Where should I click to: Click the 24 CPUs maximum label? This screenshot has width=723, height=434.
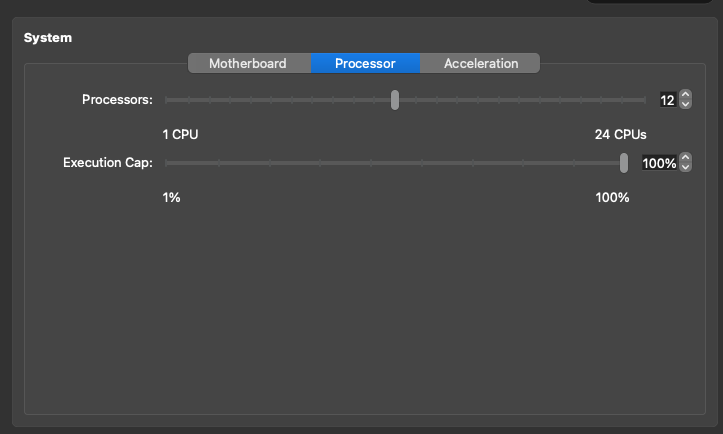pos(620,134)
